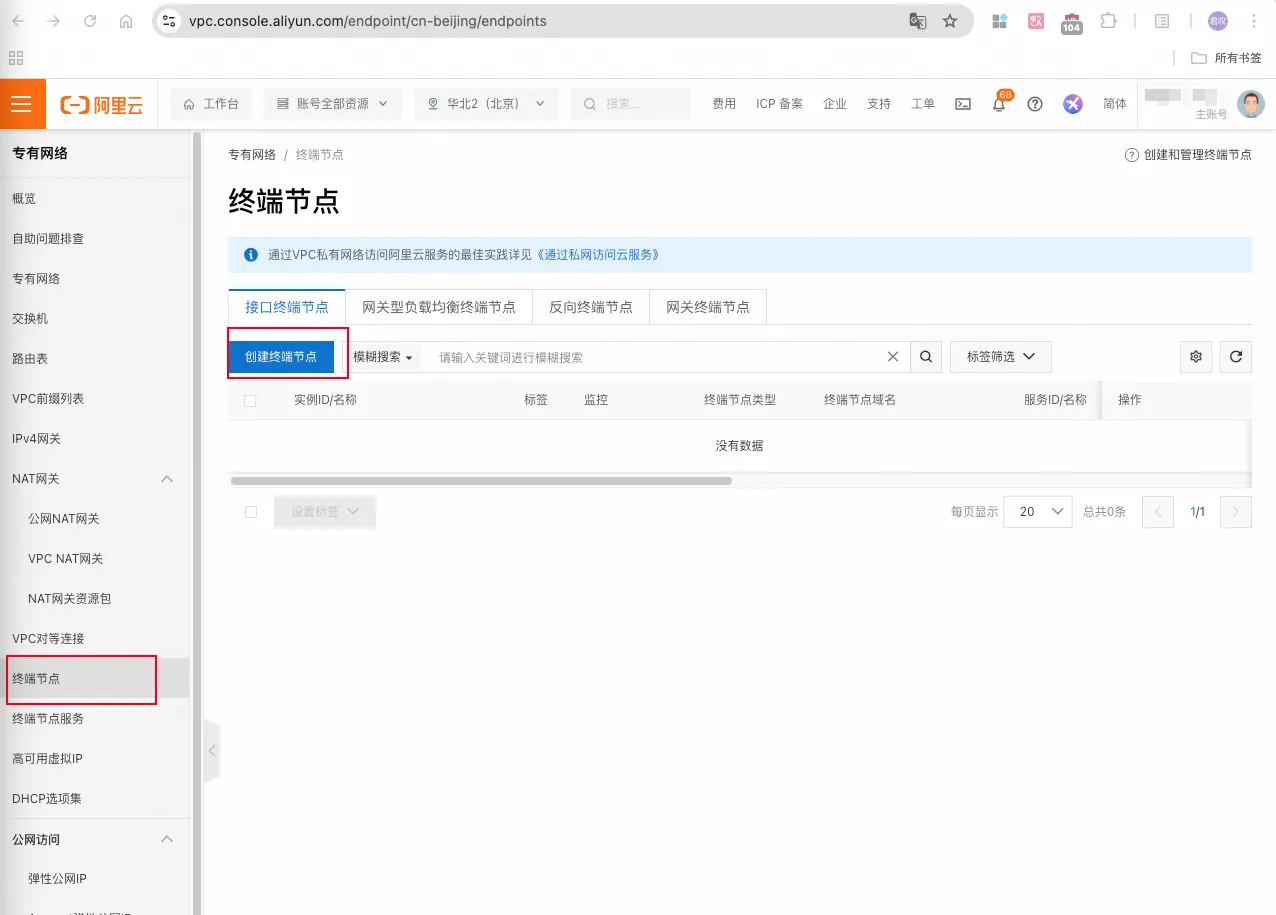Go to previous page arrow
1276x915 pixels.
(1159, 512)
